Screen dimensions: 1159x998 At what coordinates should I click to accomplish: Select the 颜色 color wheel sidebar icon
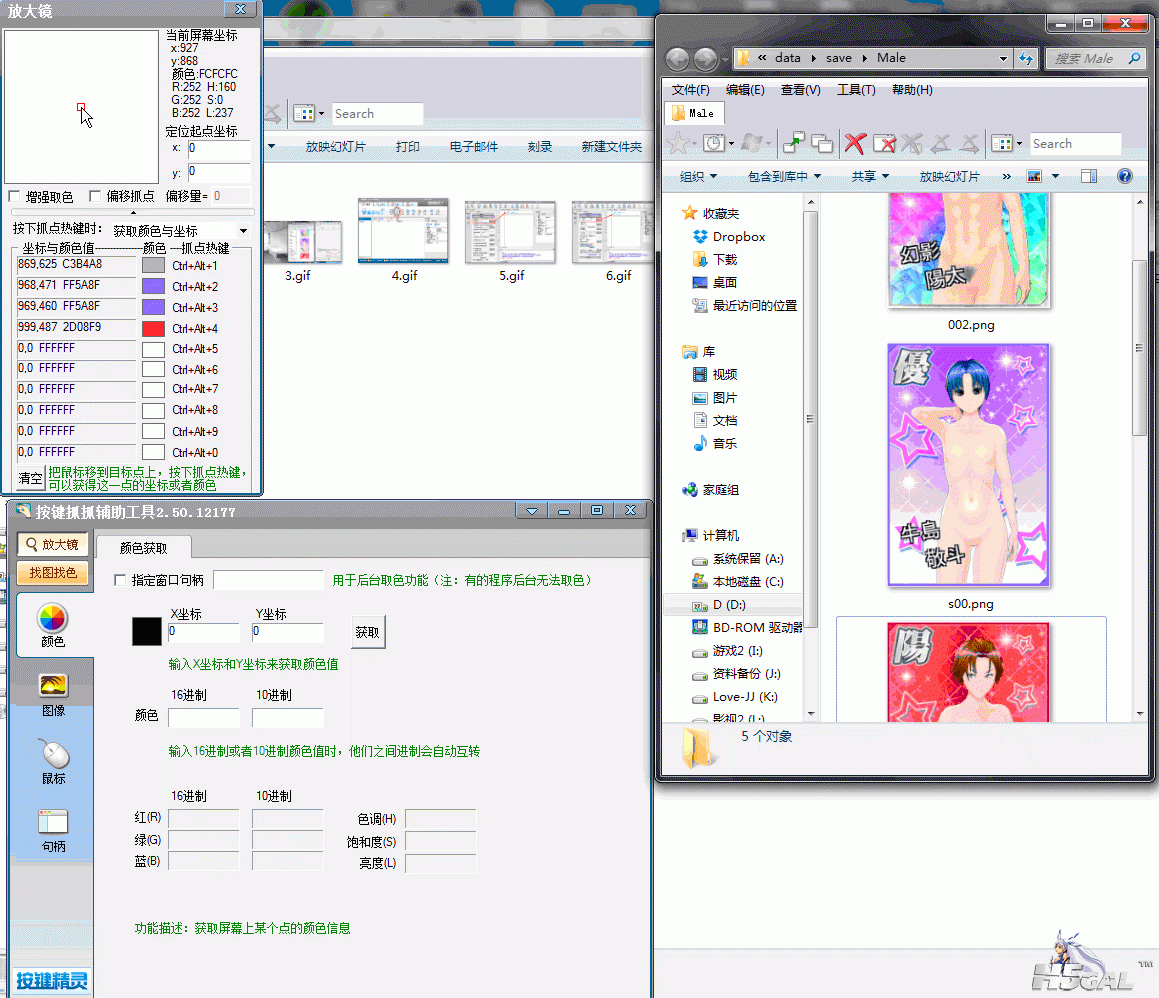(52, 625)
